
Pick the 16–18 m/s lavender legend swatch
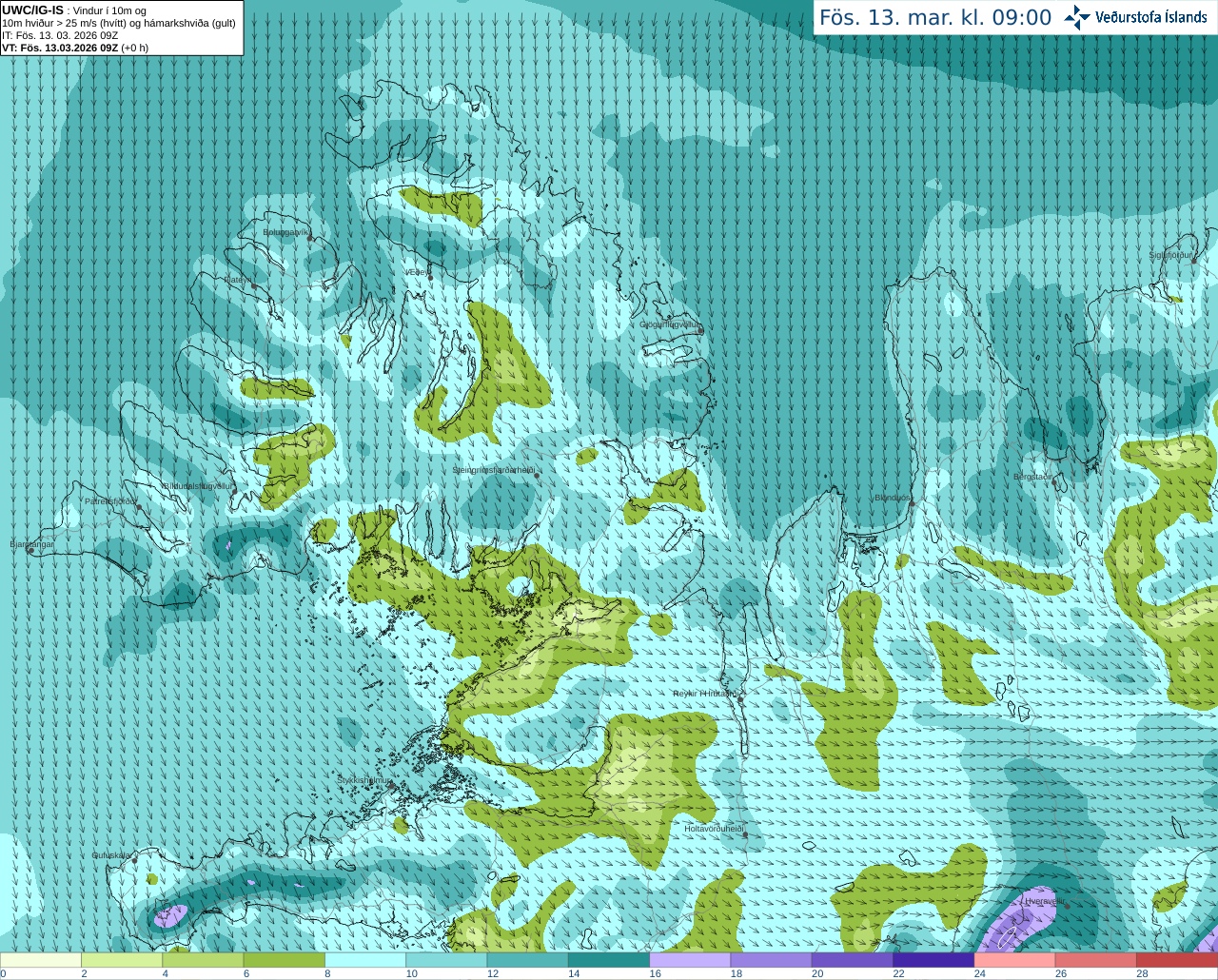tap(690, 960)
